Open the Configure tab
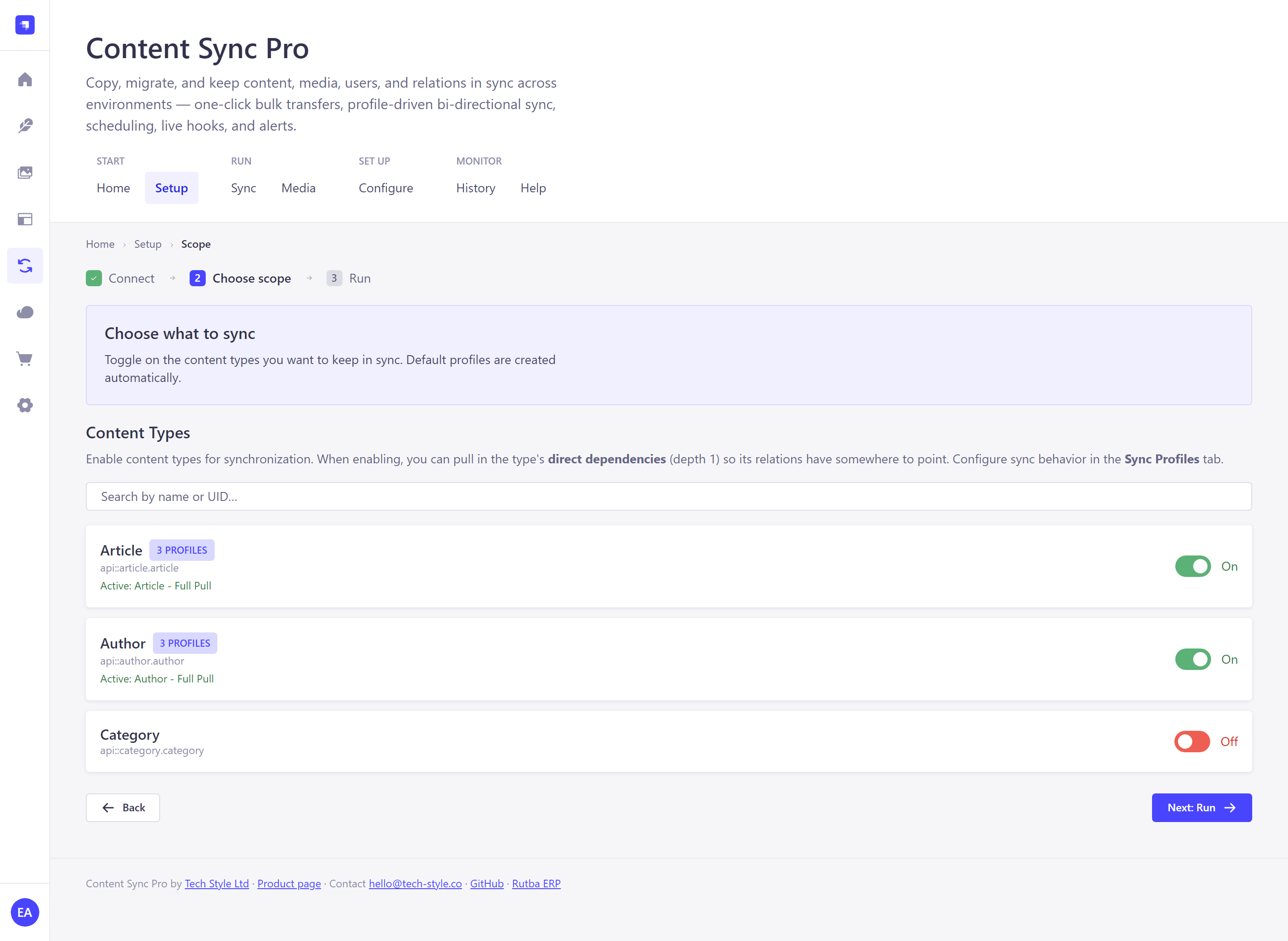This screenshot has width=1288, height=941. (x=386, y=188)
